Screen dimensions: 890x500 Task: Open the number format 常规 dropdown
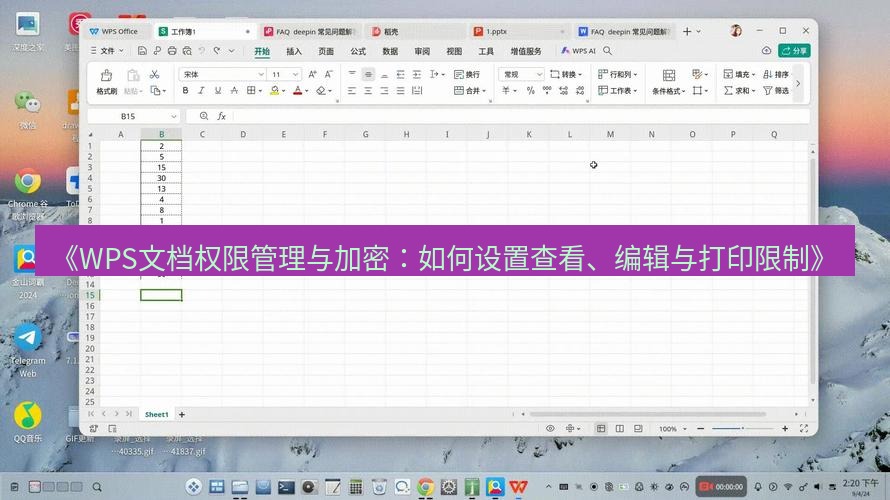tap(539, 74)
